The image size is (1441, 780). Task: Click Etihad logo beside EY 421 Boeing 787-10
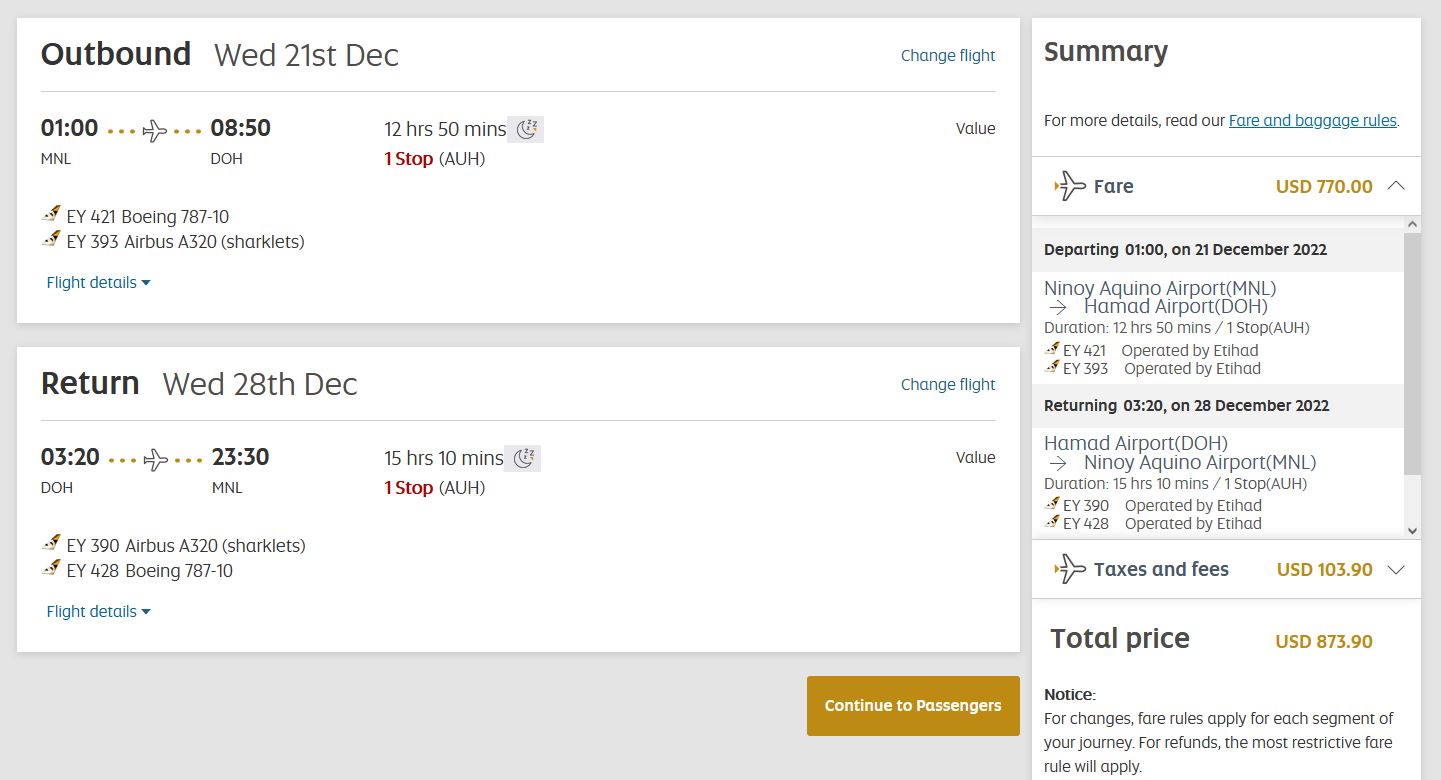[x=51, y=215]
